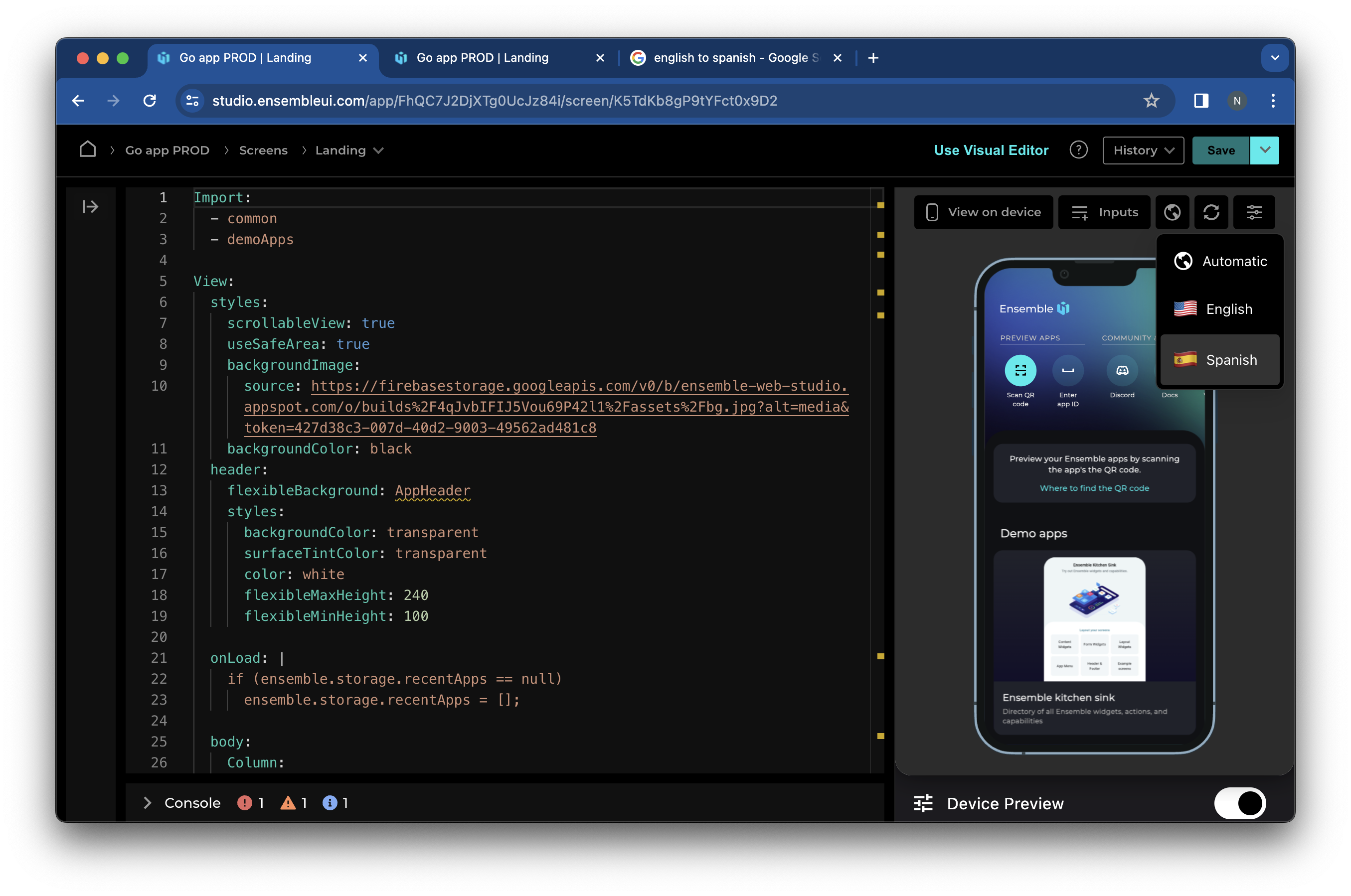Open the help question mark icon
Screen dimensions: 1351x896
tap(1078, 150)
